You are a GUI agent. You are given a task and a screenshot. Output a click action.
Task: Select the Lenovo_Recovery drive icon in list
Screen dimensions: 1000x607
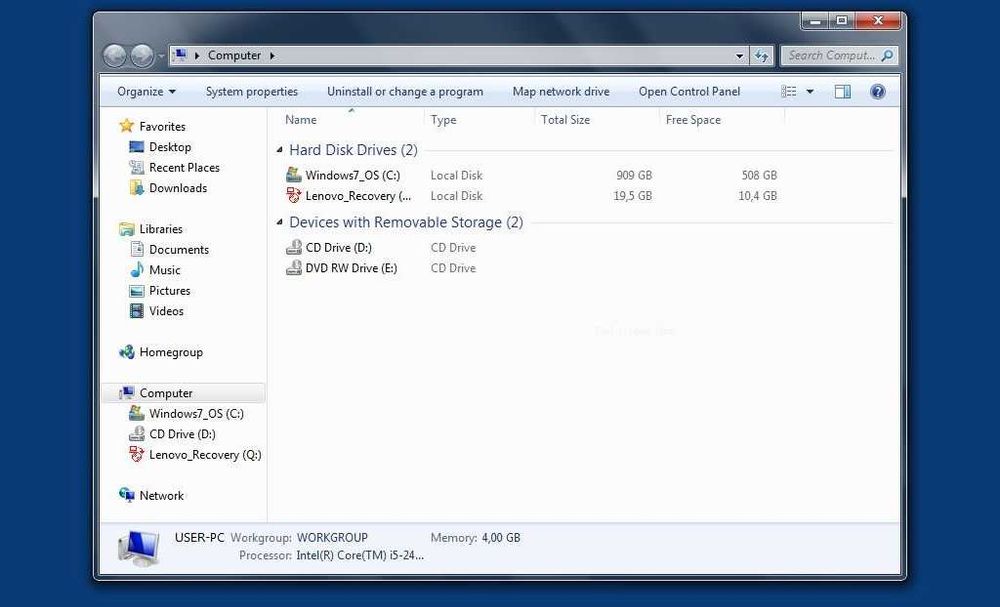pyautogui.click(x=293, y=195)
